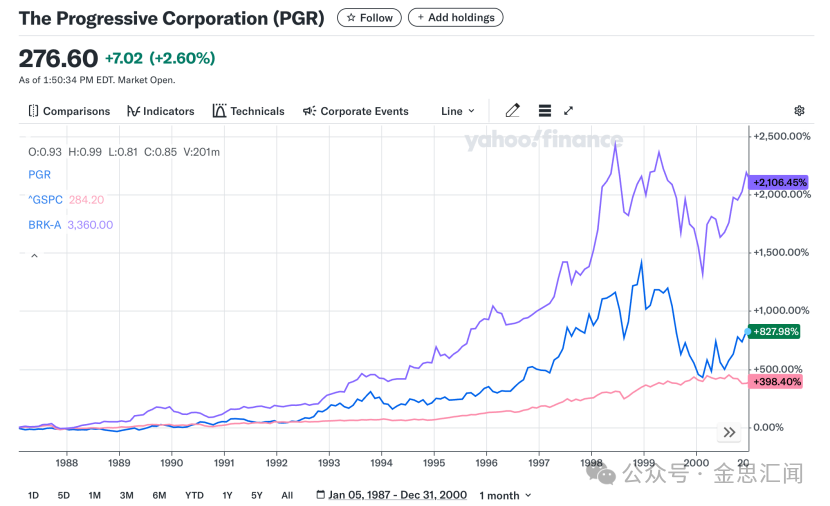This screenshot has height=506, width=830.
Task: Expand chart to full screen
Action: tap(568, 111)
